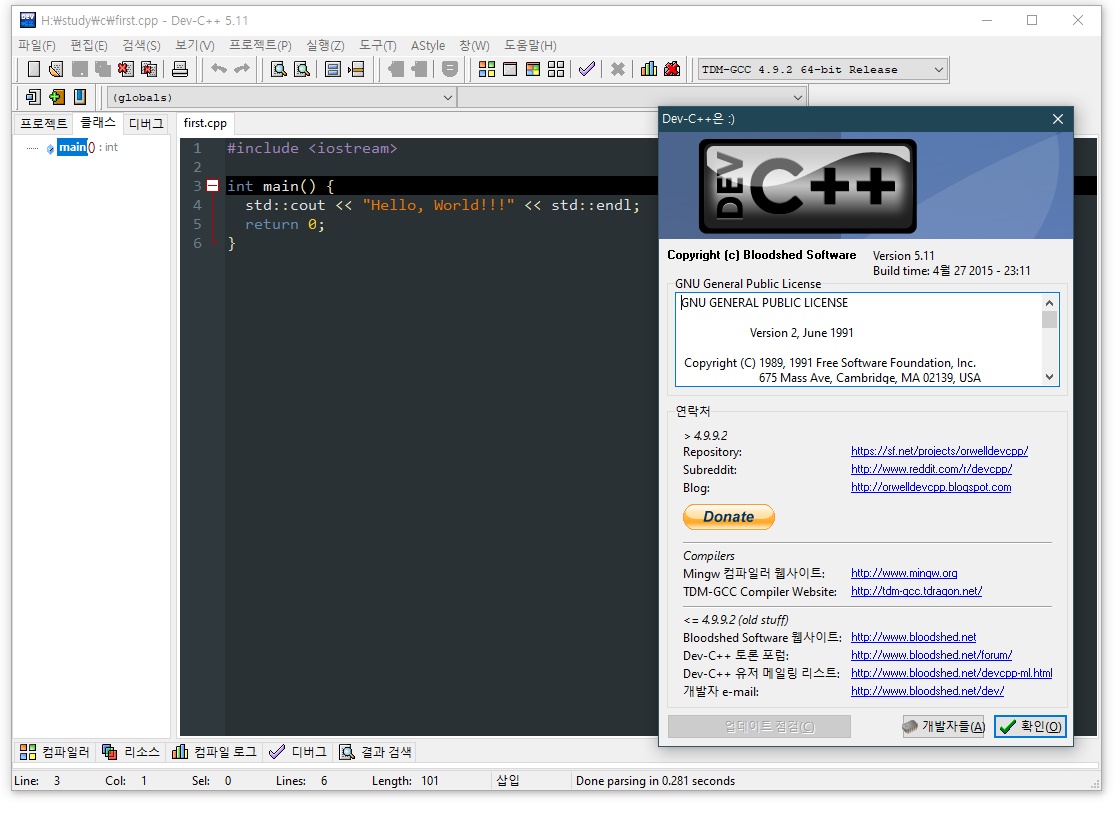Image resolution: width=1117 pixels, height=814 pixels.
Task: Click the Replace magnifier icon
Action: (x=302, y=69)
